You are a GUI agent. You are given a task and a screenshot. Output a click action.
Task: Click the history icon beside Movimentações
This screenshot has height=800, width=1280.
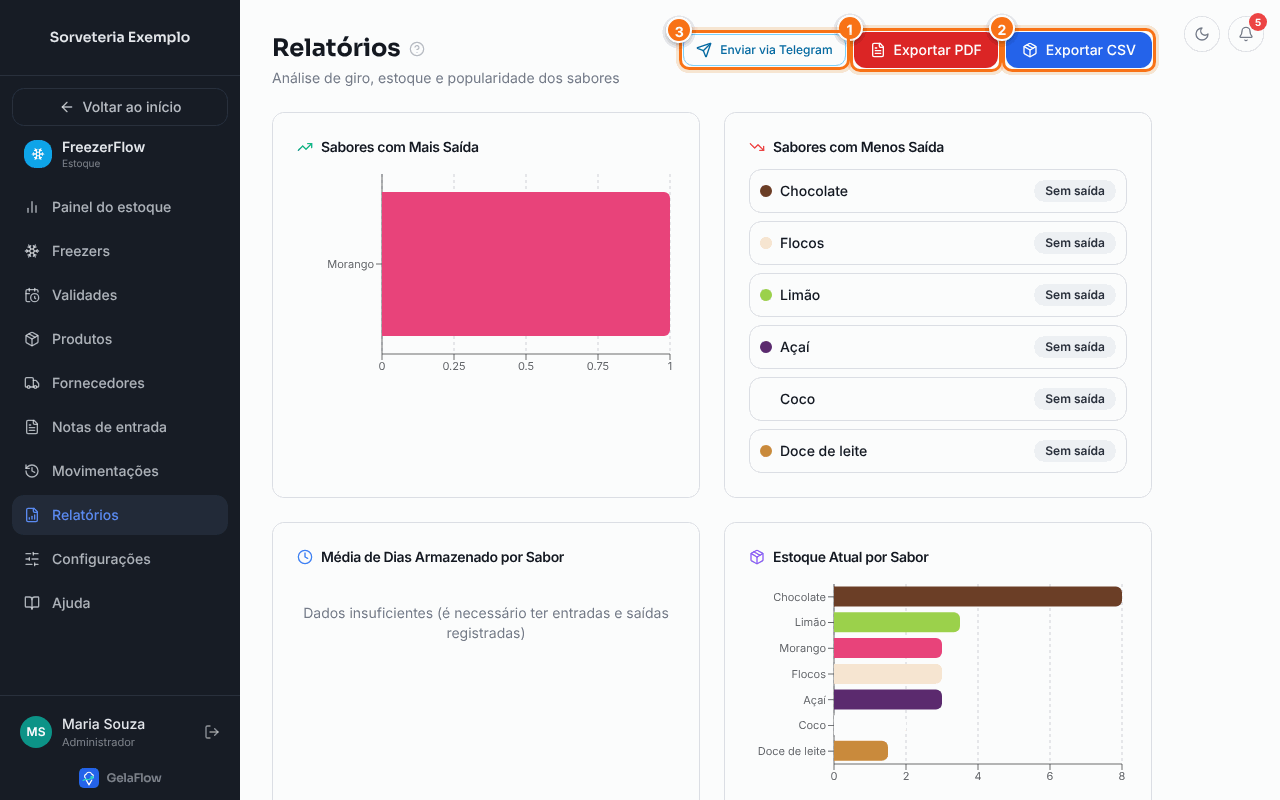32,471
